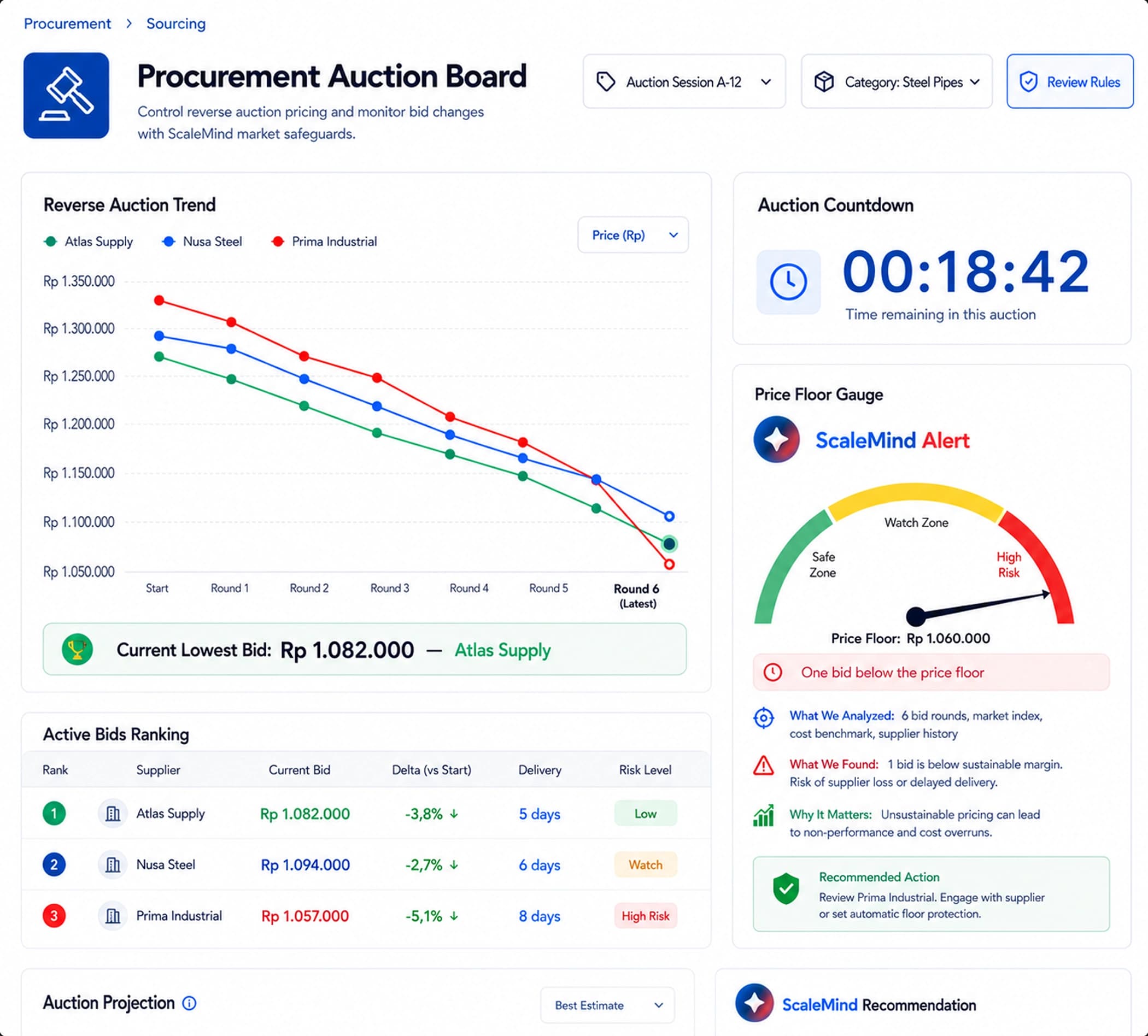
Task: Go to Procurement breadcrumb
Action: coord(67,23)
